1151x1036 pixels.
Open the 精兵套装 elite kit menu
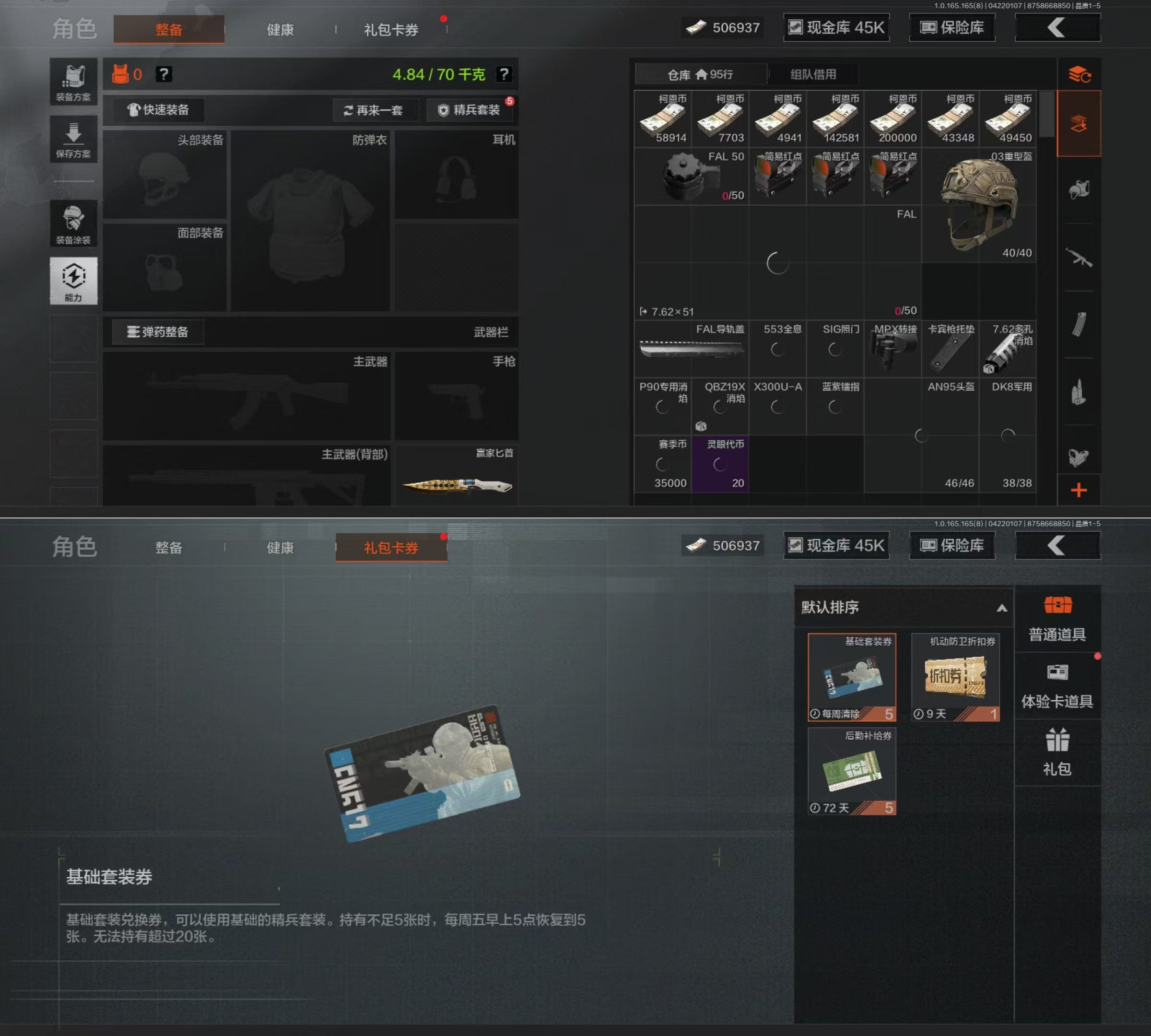tap(470, 110)
